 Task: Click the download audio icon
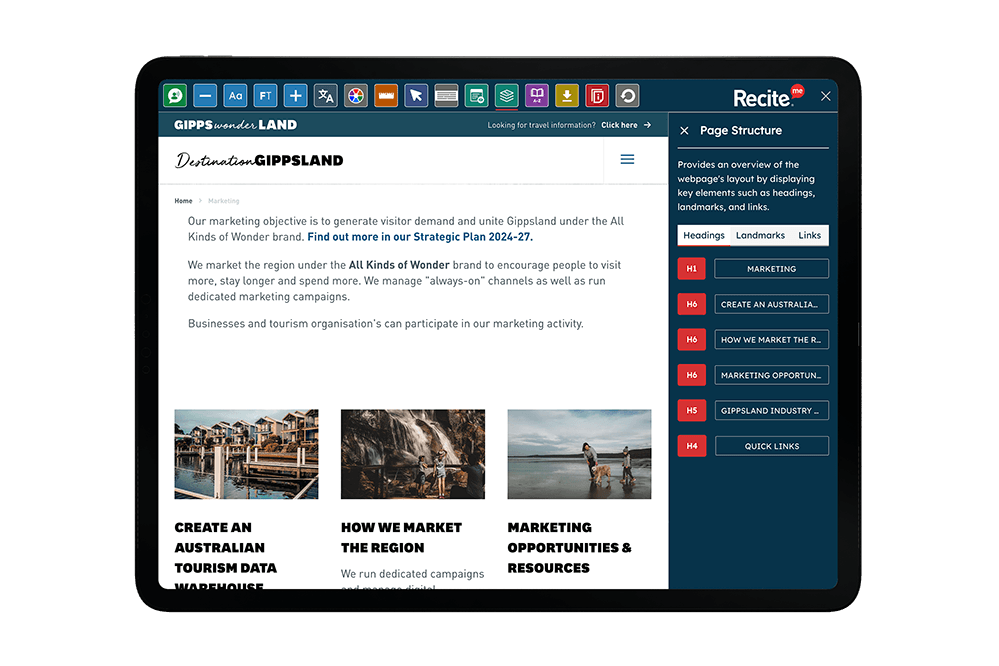point(567,95)
